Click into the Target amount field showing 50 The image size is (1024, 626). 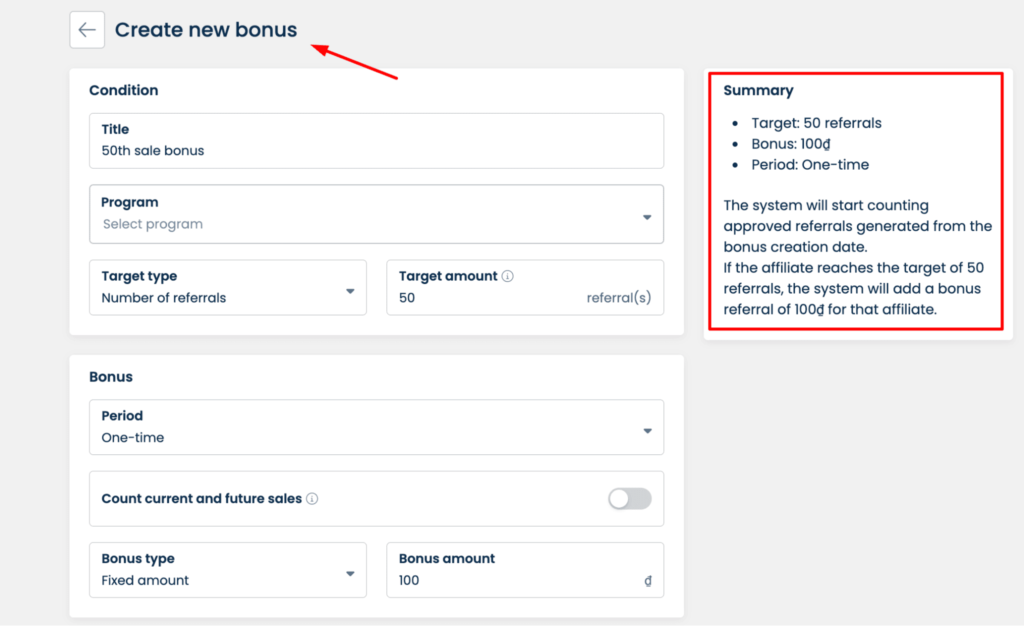point(480,298)
